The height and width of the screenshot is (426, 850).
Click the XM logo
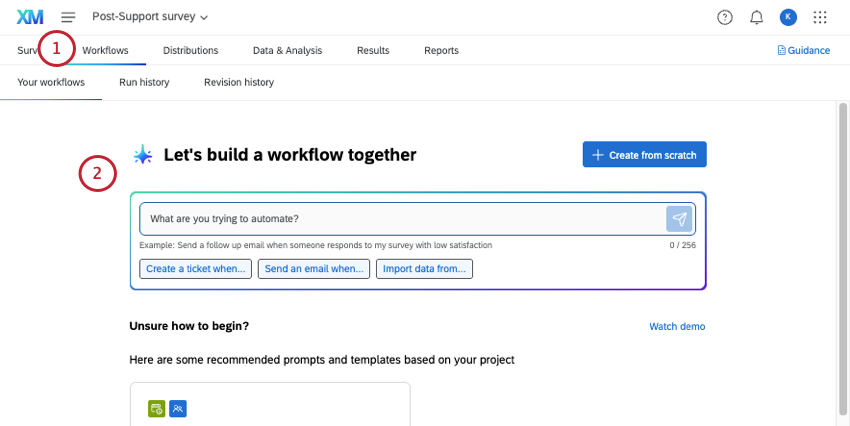30,17
